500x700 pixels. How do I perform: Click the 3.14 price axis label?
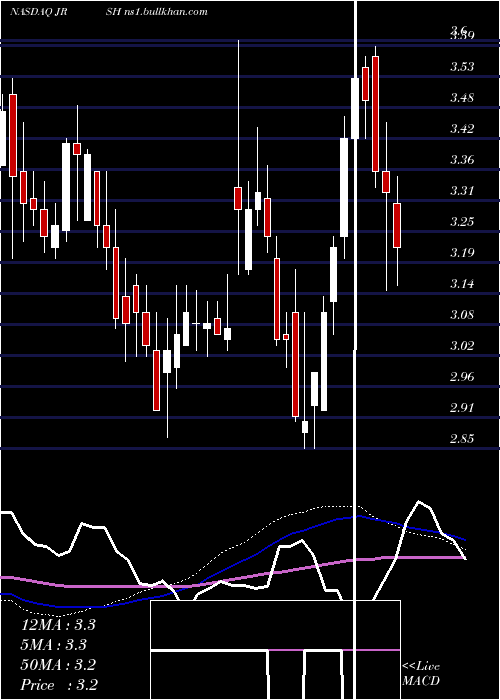tap(462, 284)
